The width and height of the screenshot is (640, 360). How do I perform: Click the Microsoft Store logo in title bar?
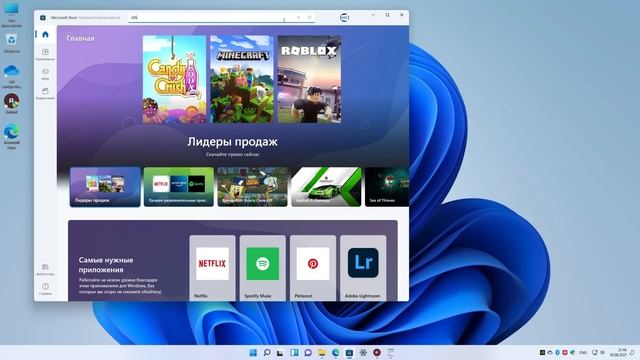[43, 18]
